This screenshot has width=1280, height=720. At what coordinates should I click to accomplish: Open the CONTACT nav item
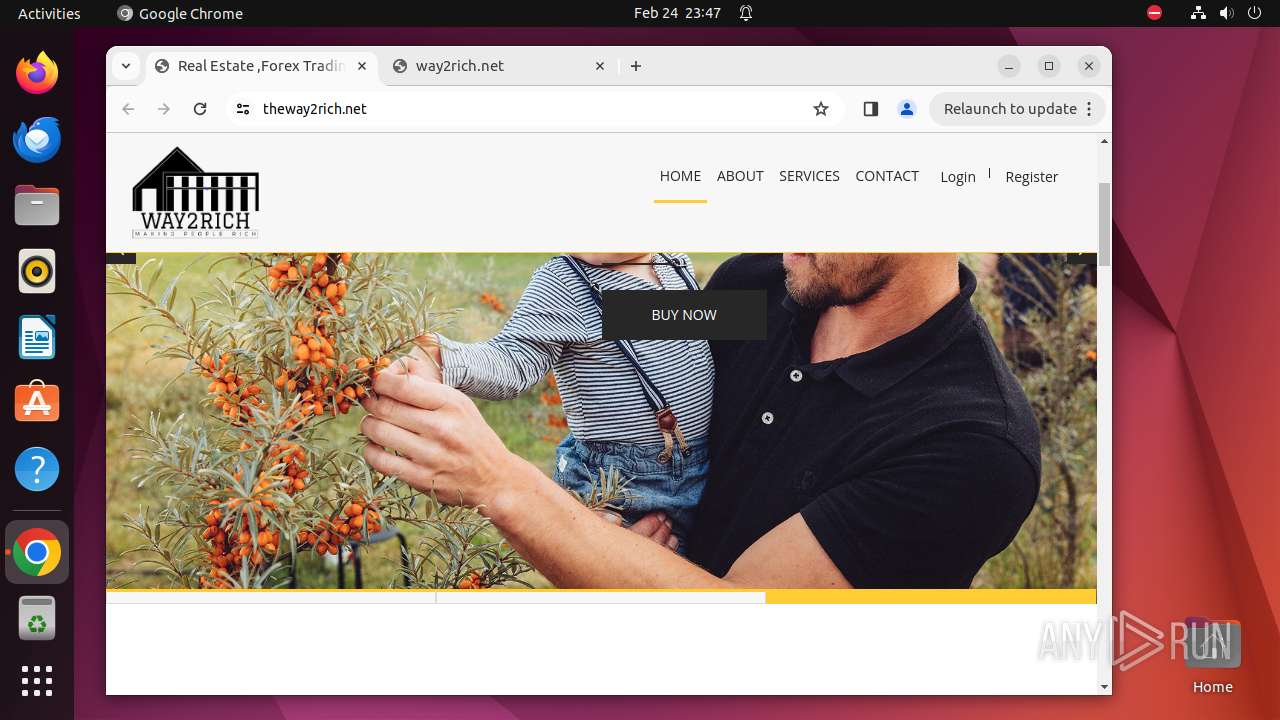click(x=887, y=176)
